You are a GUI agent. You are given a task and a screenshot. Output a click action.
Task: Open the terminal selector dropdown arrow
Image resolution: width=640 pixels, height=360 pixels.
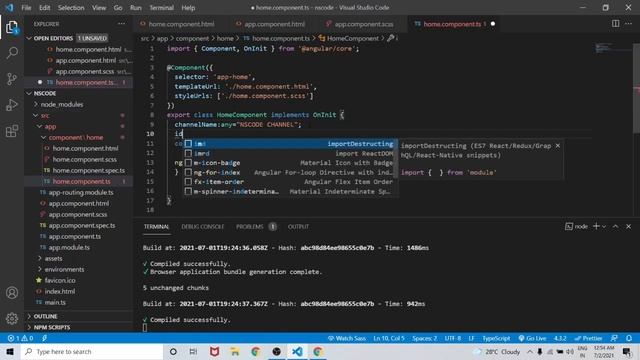604,227
